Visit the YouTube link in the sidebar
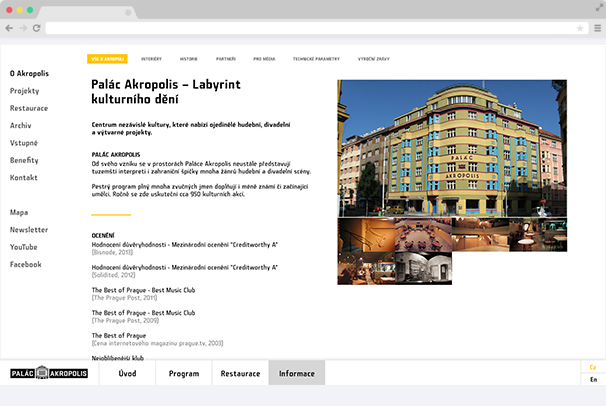606x406 pixels. tap(24, 247)
